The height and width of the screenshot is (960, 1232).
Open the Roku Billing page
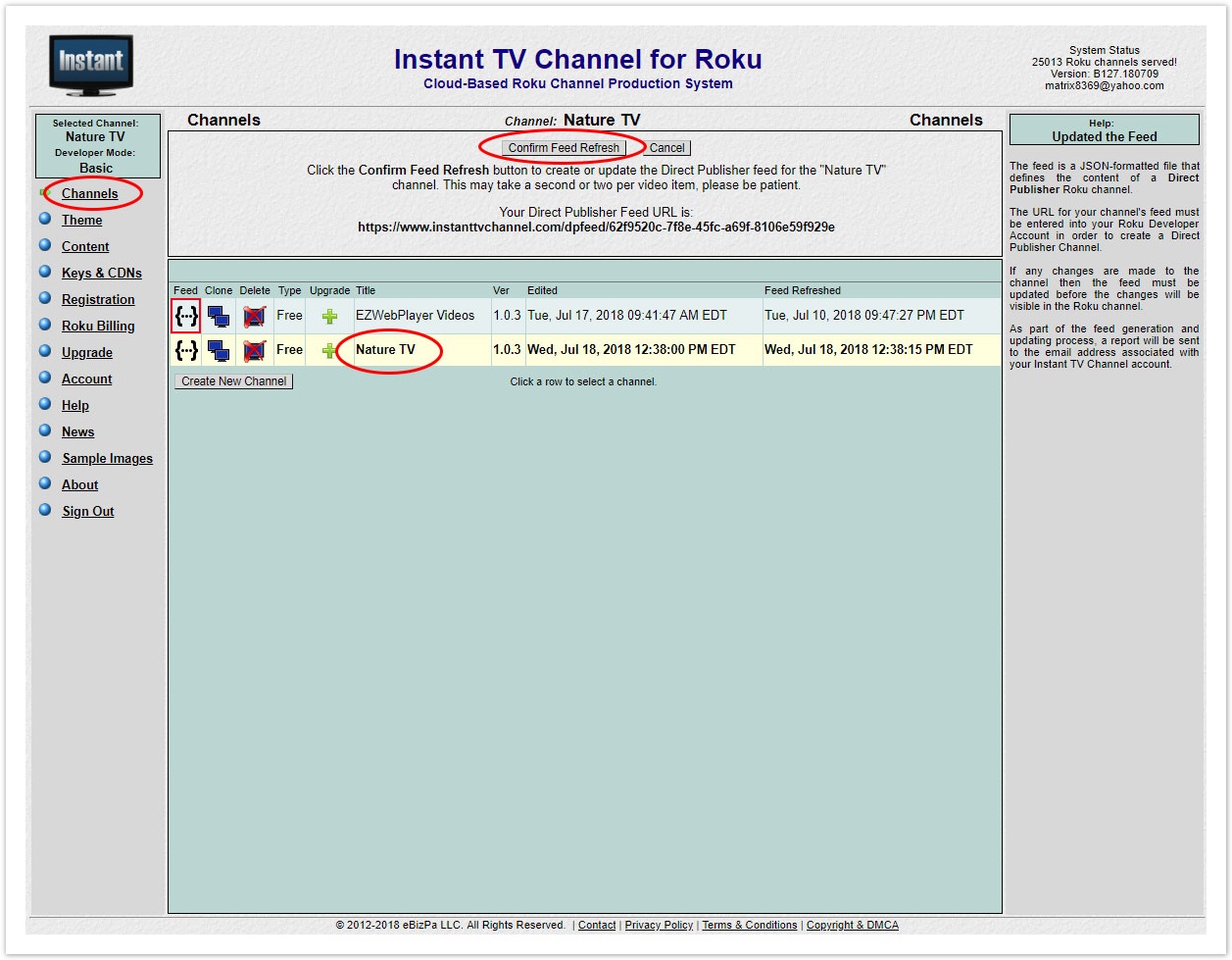tap(98, 326)
